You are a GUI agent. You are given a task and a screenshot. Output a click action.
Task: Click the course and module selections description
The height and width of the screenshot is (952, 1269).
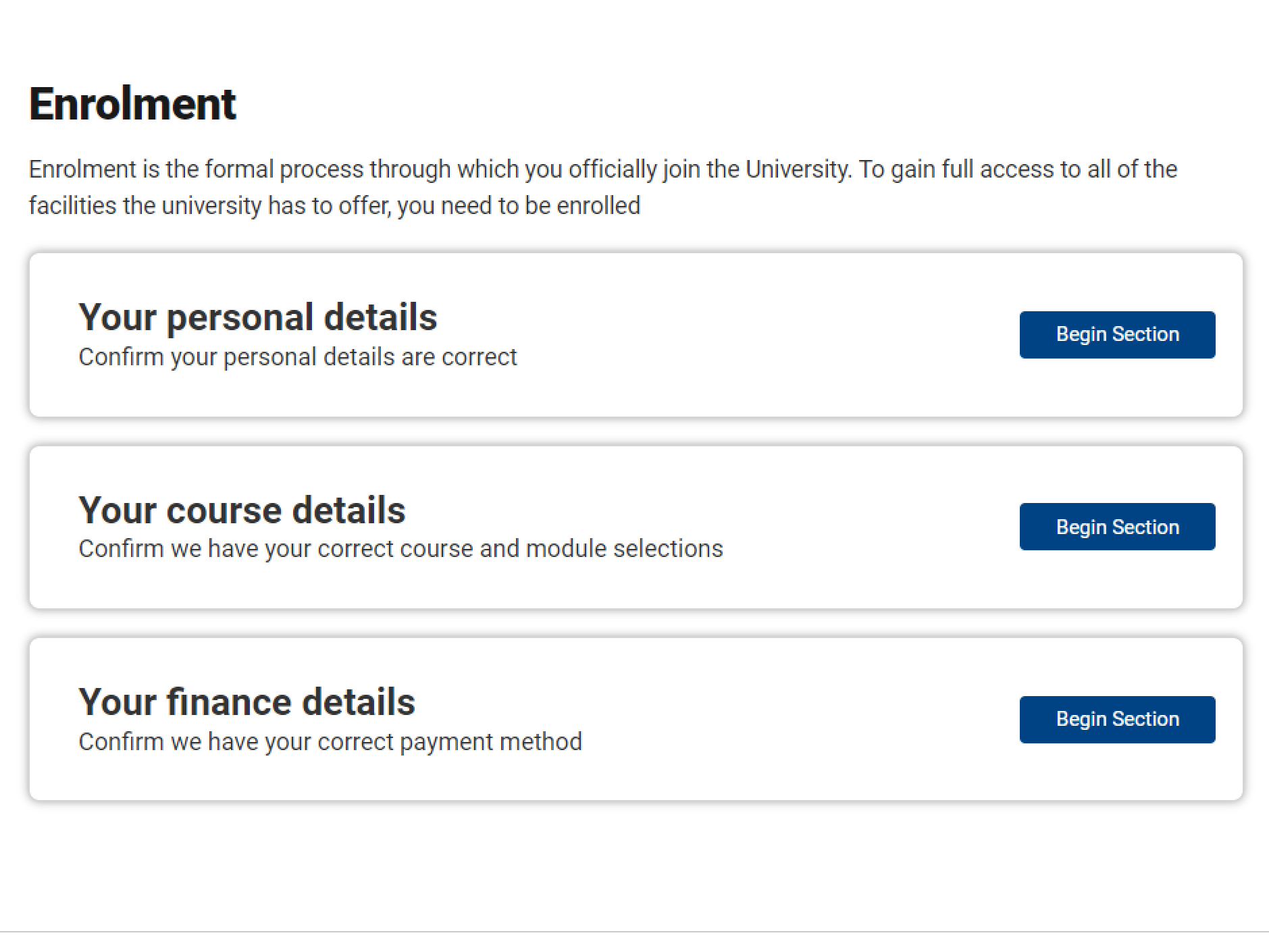[400, 549]
